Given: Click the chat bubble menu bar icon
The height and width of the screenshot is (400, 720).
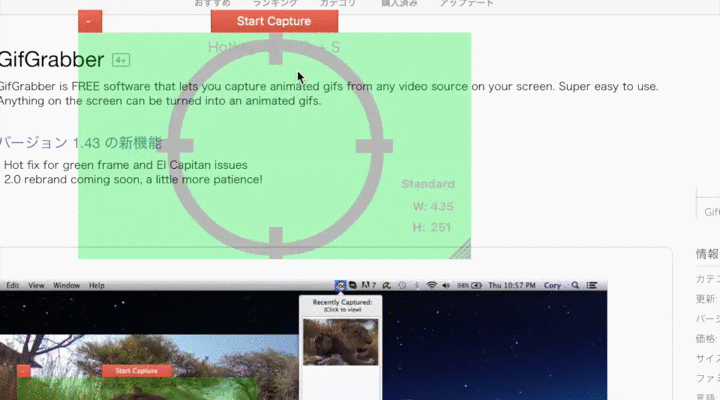Looking at the screenshot, I should pyautogui.click(x=353, y=285).
